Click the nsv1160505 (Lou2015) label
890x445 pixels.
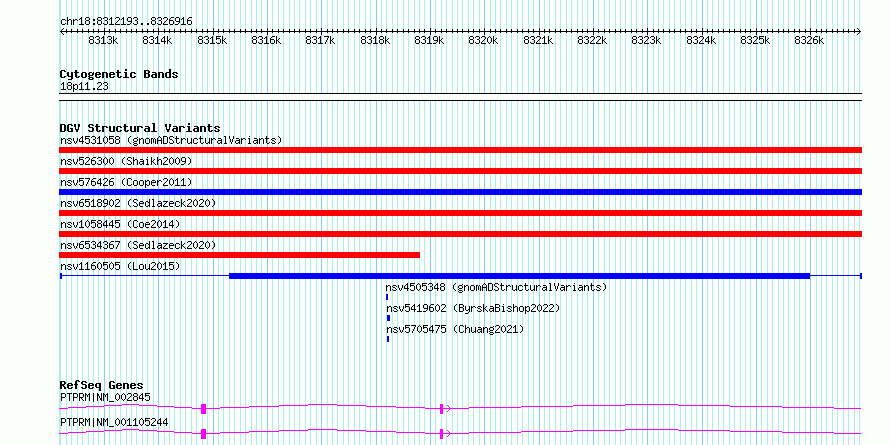pos(120,266)
